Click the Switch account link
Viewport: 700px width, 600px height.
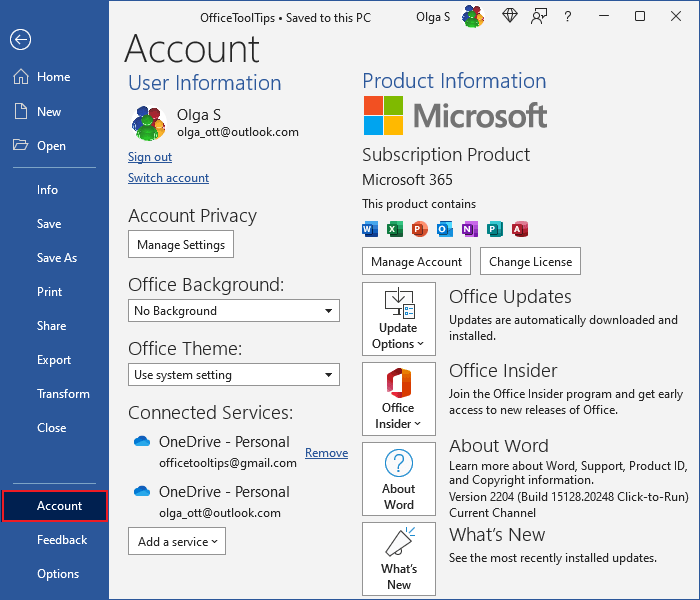168,178
